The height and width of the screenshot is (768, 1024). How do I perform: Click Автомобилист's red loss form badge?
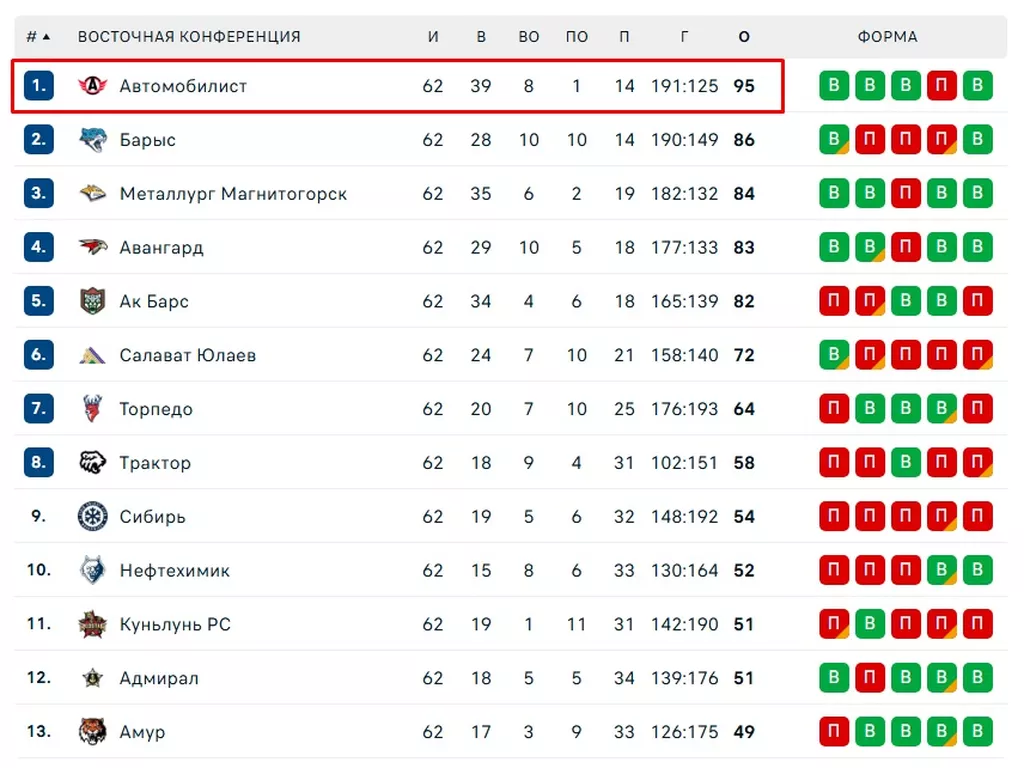942,86
